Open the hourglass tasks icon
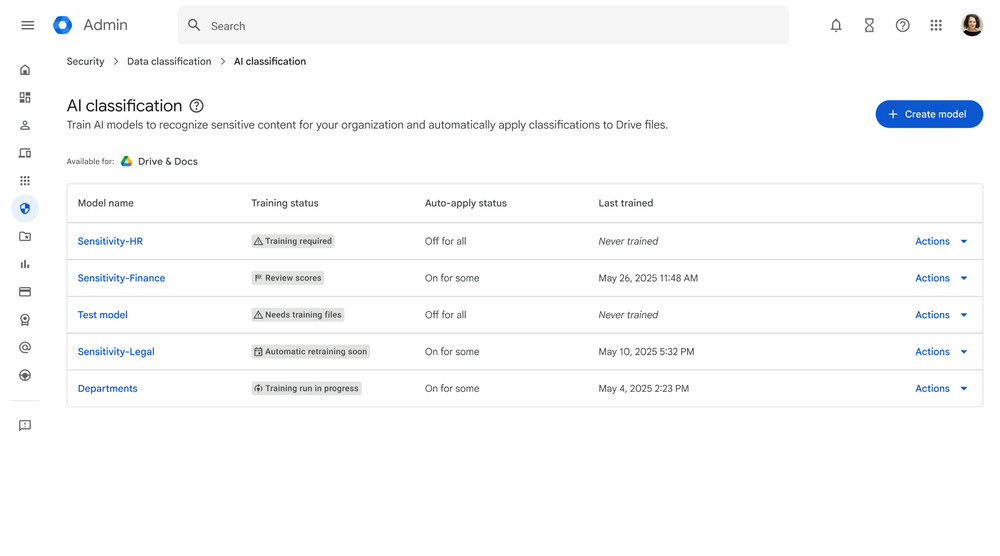The image size is (1000, 556). 869,25
